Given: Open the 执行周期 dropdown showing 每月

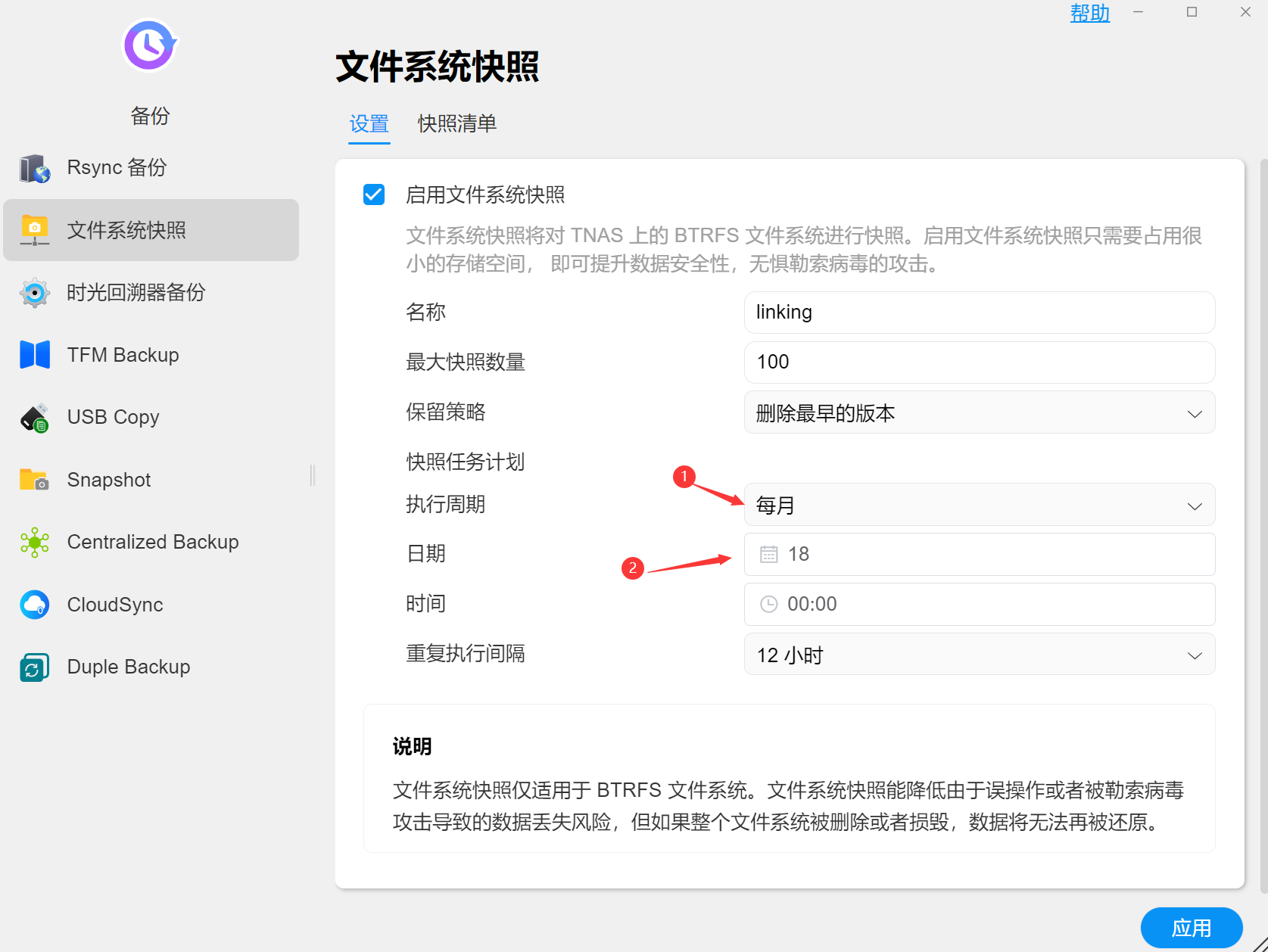Looking at the screenshot, I should point(979,506).
